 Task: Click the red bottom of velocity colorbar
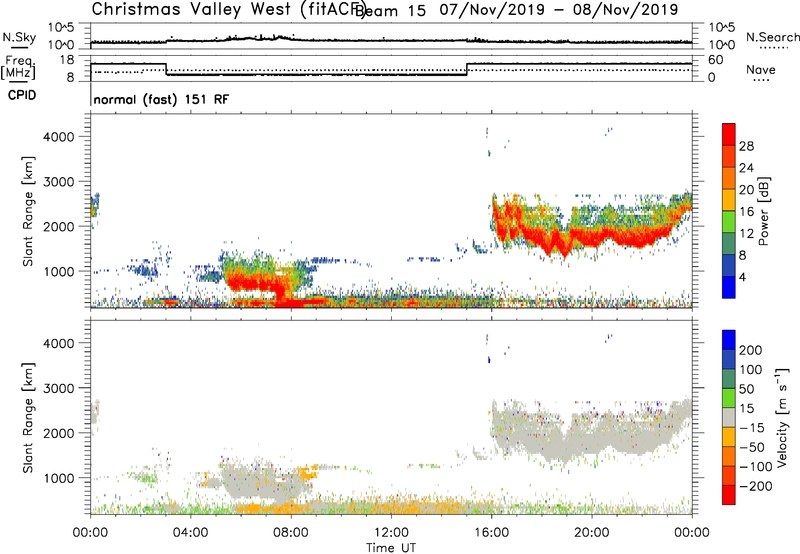[x=729, y=495]
